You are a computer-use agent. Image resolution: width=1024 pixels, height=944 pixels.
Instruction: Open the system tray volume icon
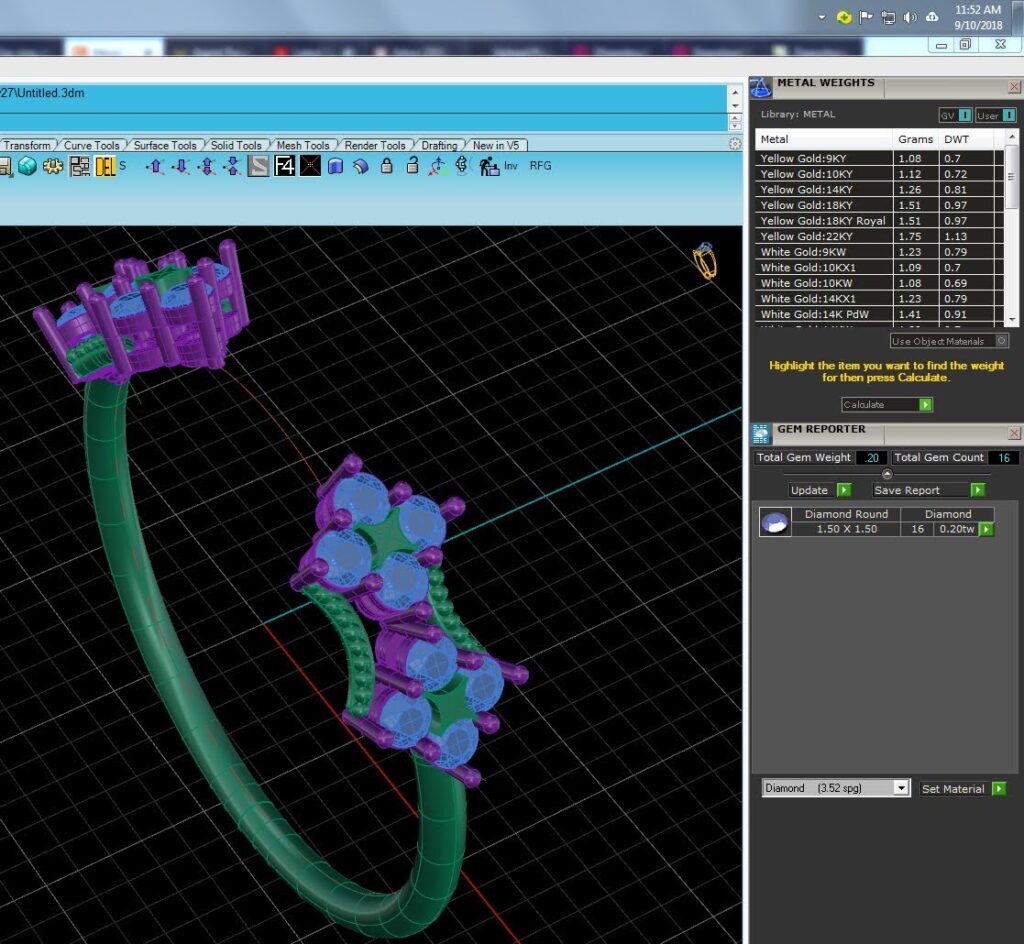pyautogui.click(x=910, y=17)
